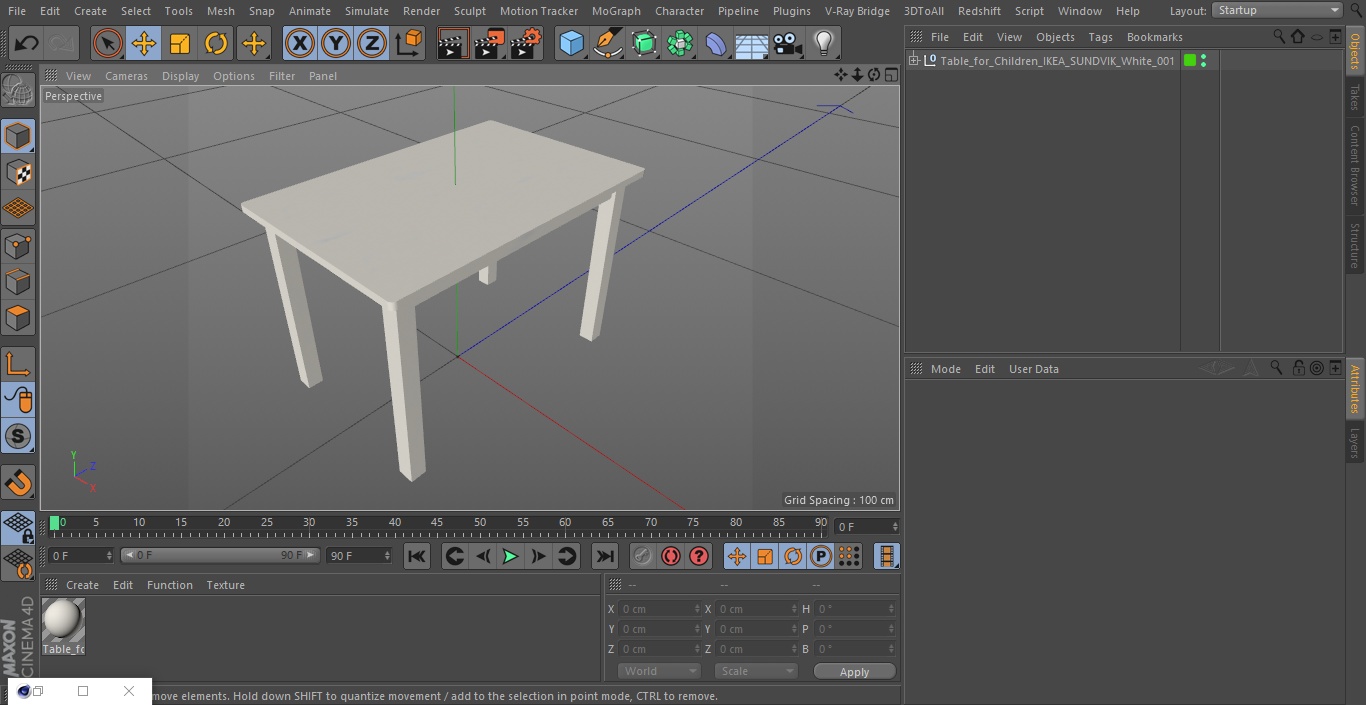Expand the Table_for_Children object tree

[x=913, y=61]
